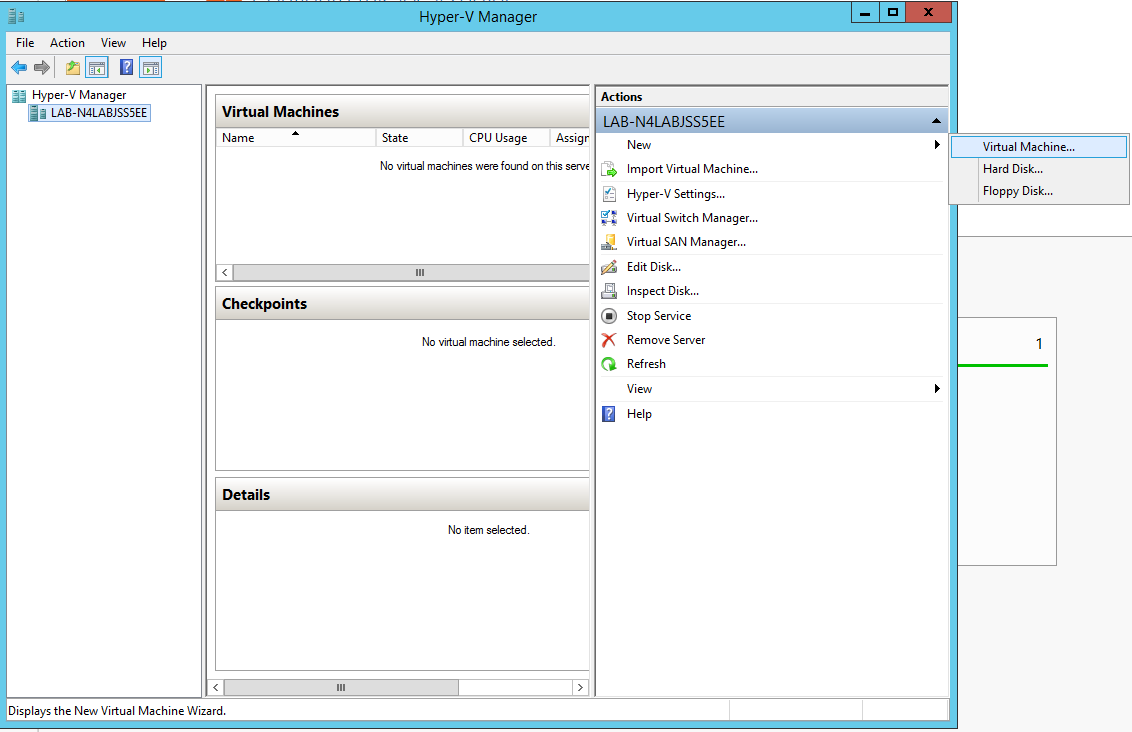Hide console tree via toolbar icon
1132x732 pixels.
[96, 67]
